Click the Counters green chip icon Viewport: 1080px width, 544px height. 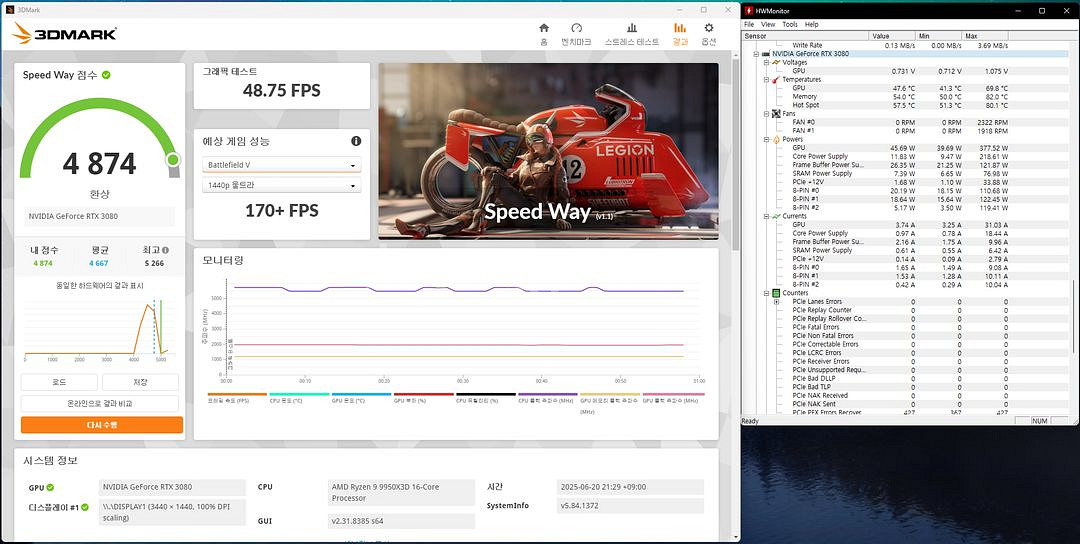click(776, 293)
